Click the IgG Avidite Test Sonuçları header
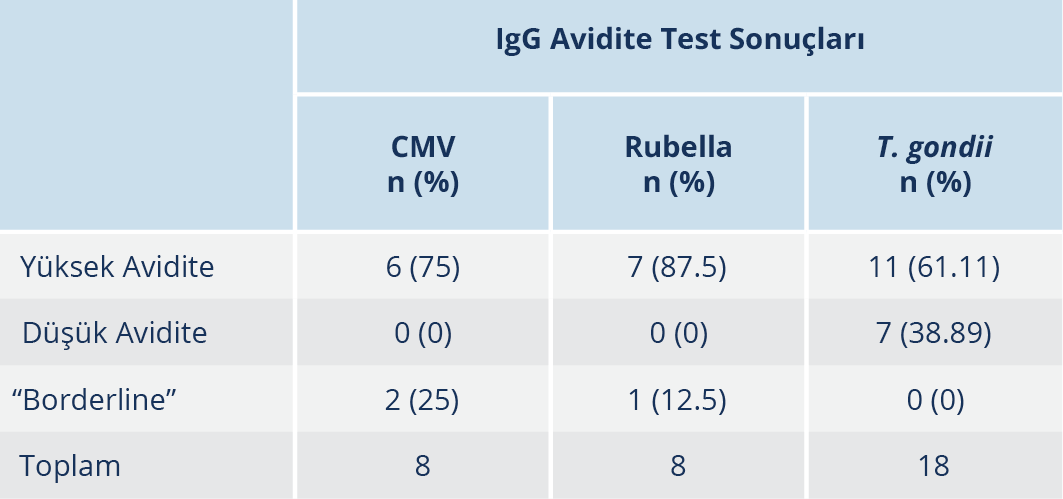Viewport: 1063px width, 499px height. click(680, 41)
